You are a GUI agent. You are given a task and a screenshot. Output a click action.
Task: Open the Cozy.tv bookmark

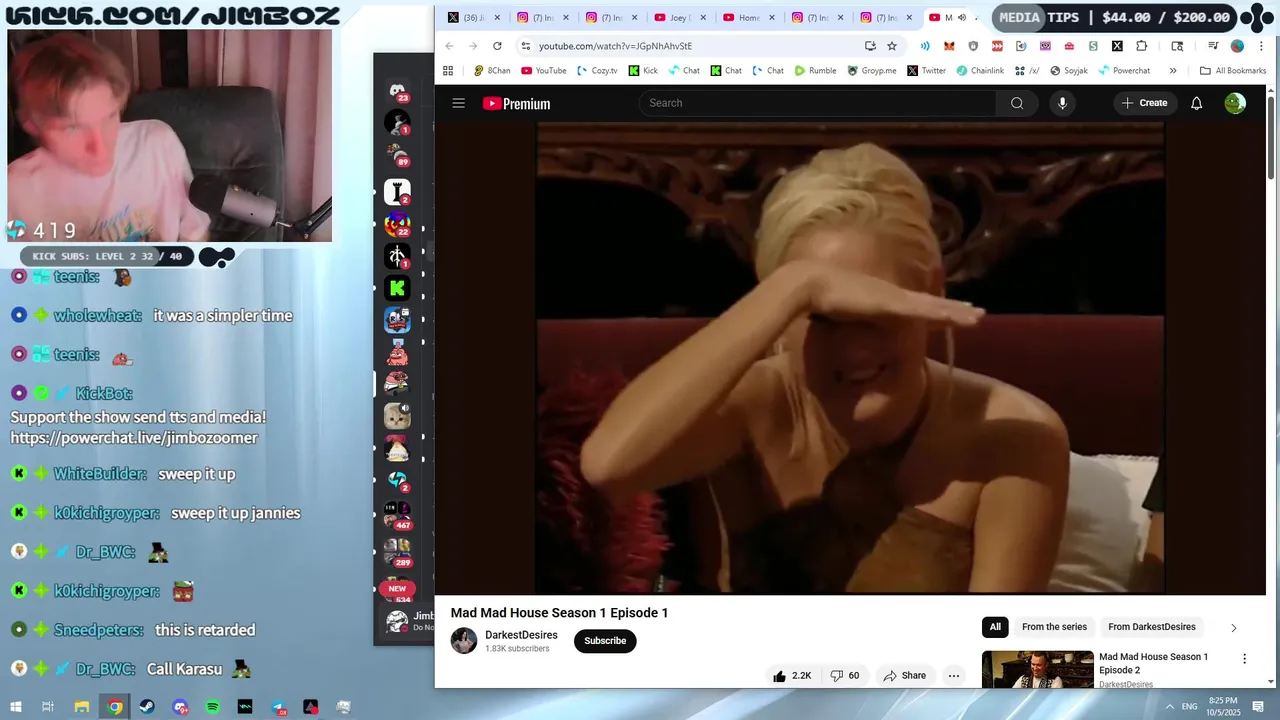pos(597,71)
